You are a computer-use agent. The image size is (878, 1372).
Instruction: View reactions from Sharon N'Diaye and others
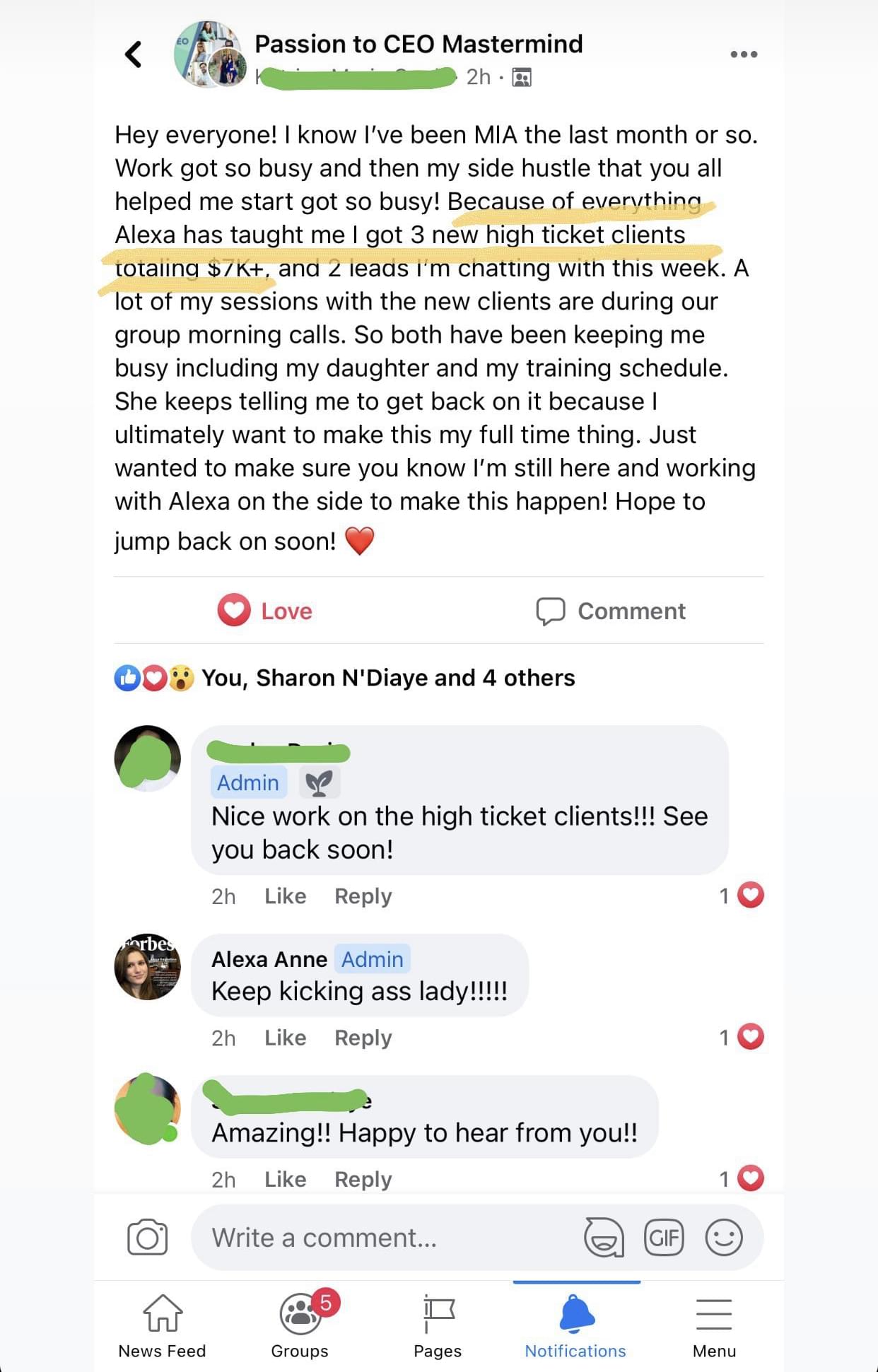(387, 678)
